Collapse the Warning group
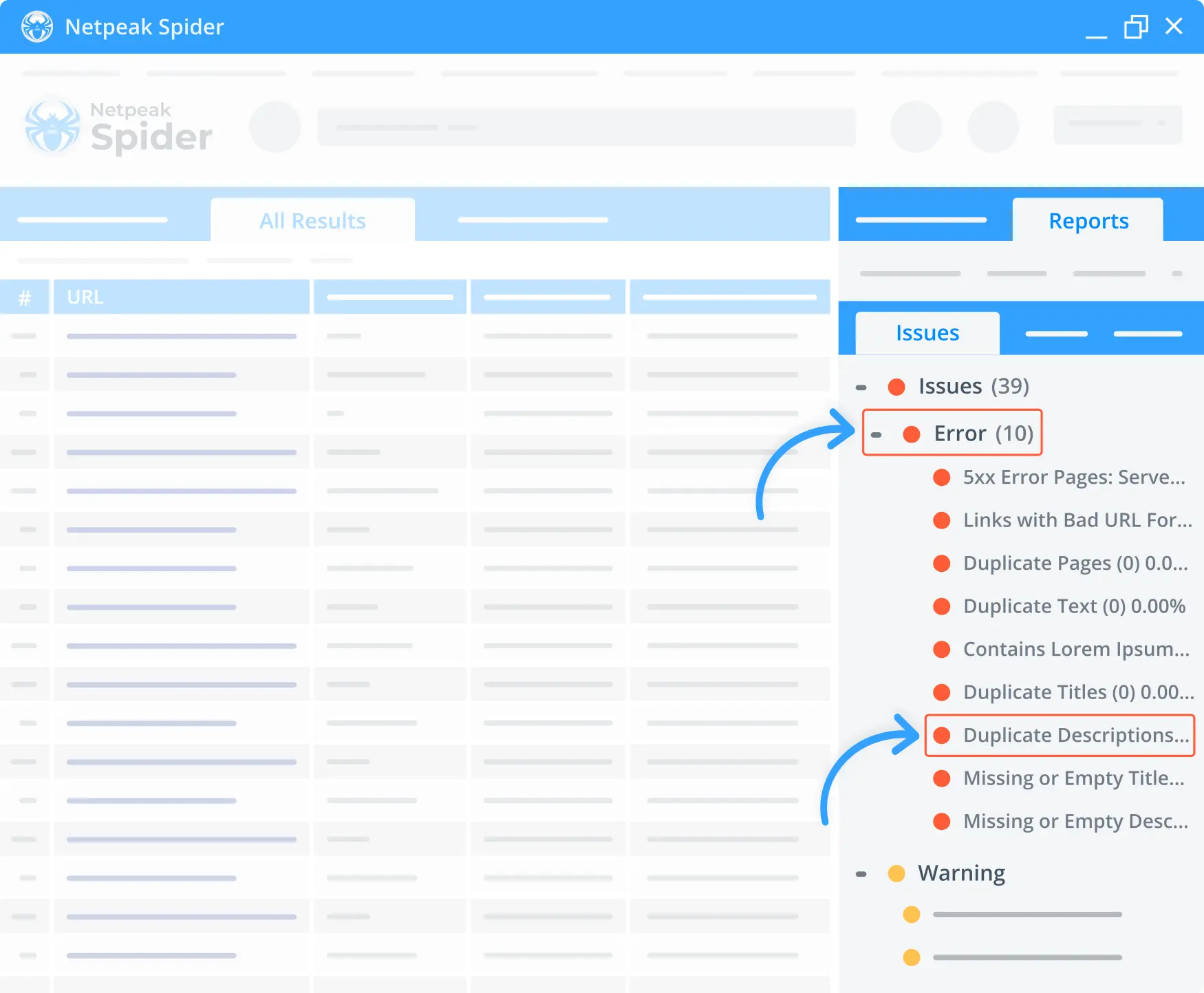 (861, 874)
